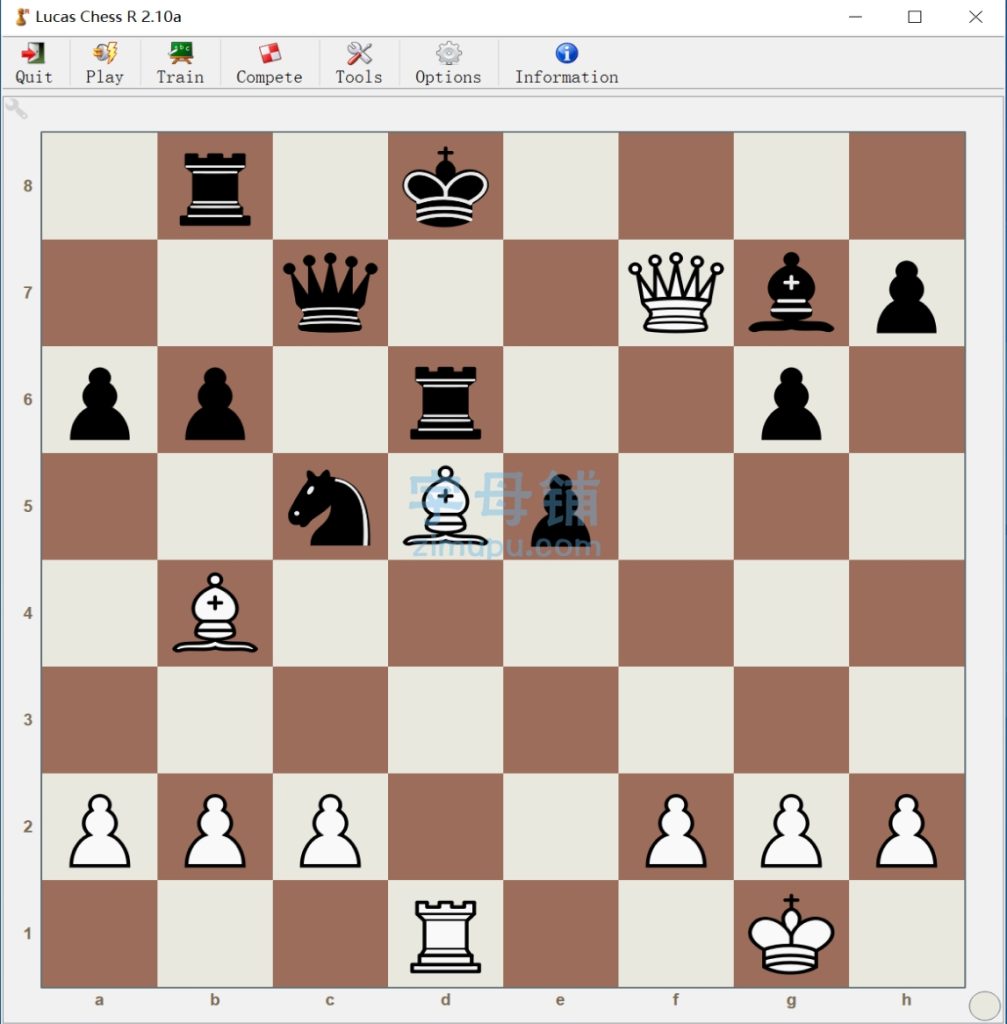Select the white pawn on h2
This screenshot has height=1024, width=1007.
coord(906,830)
